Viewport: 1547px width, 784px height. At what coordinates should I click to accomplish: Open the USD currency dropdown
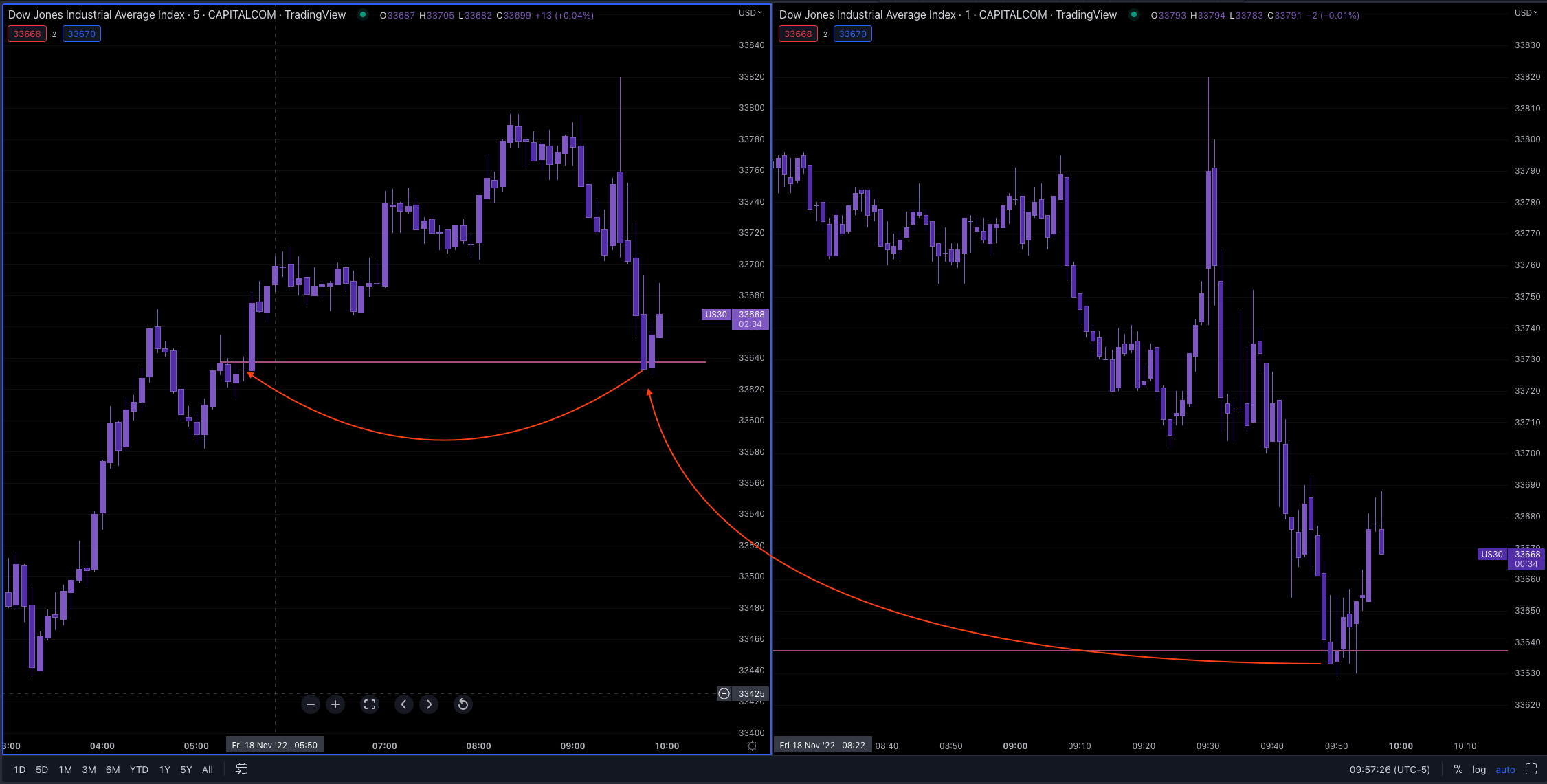(x=751, y=12)
